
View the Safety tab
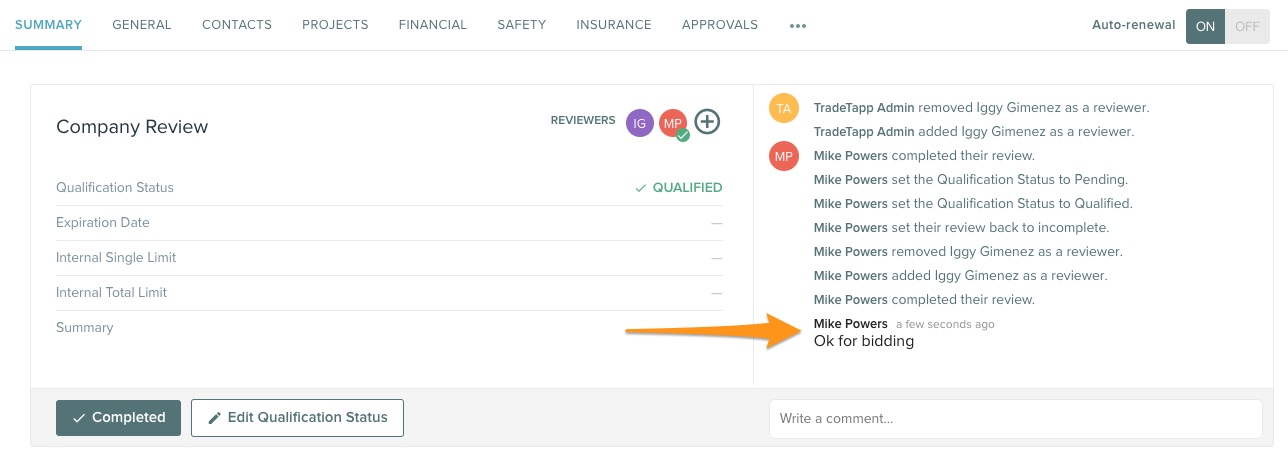click(521, 25)
